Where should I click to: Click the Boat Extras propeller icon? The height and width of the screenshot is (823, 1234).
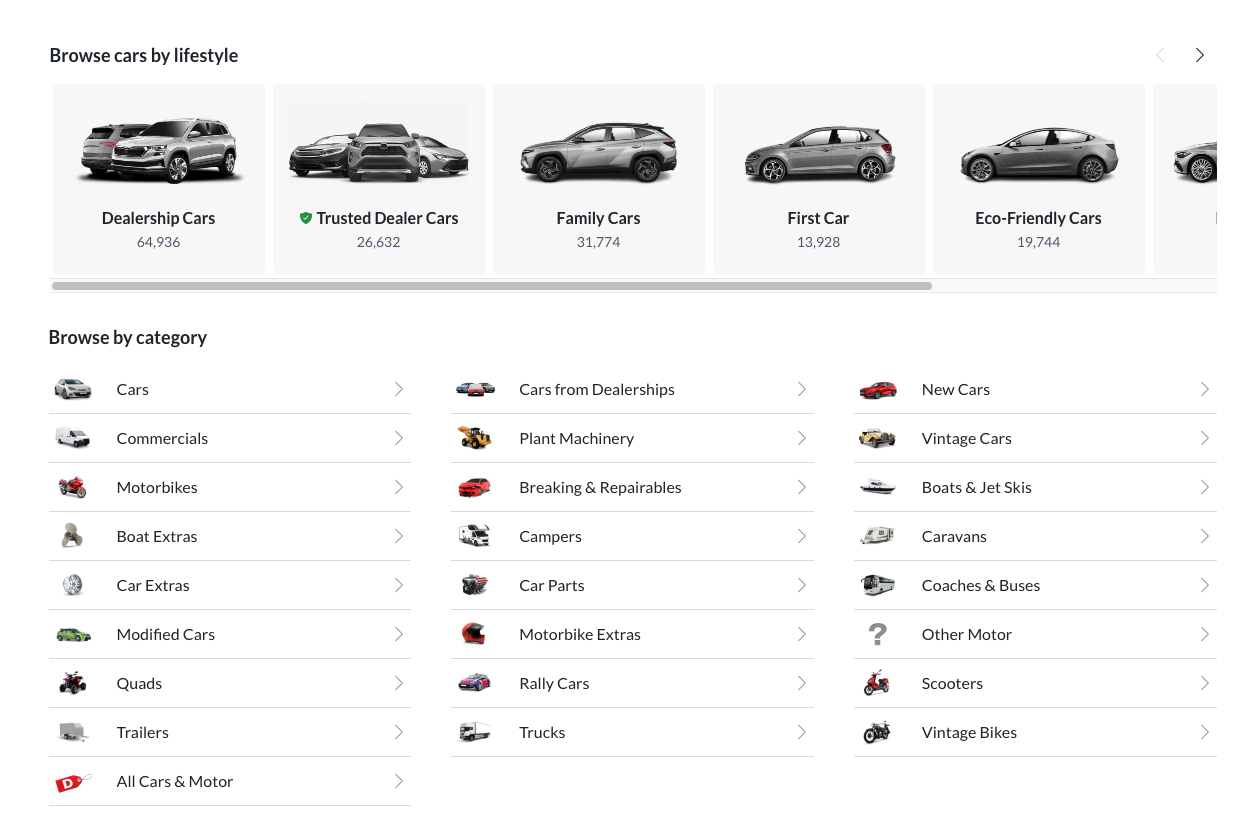coord(72,536)
